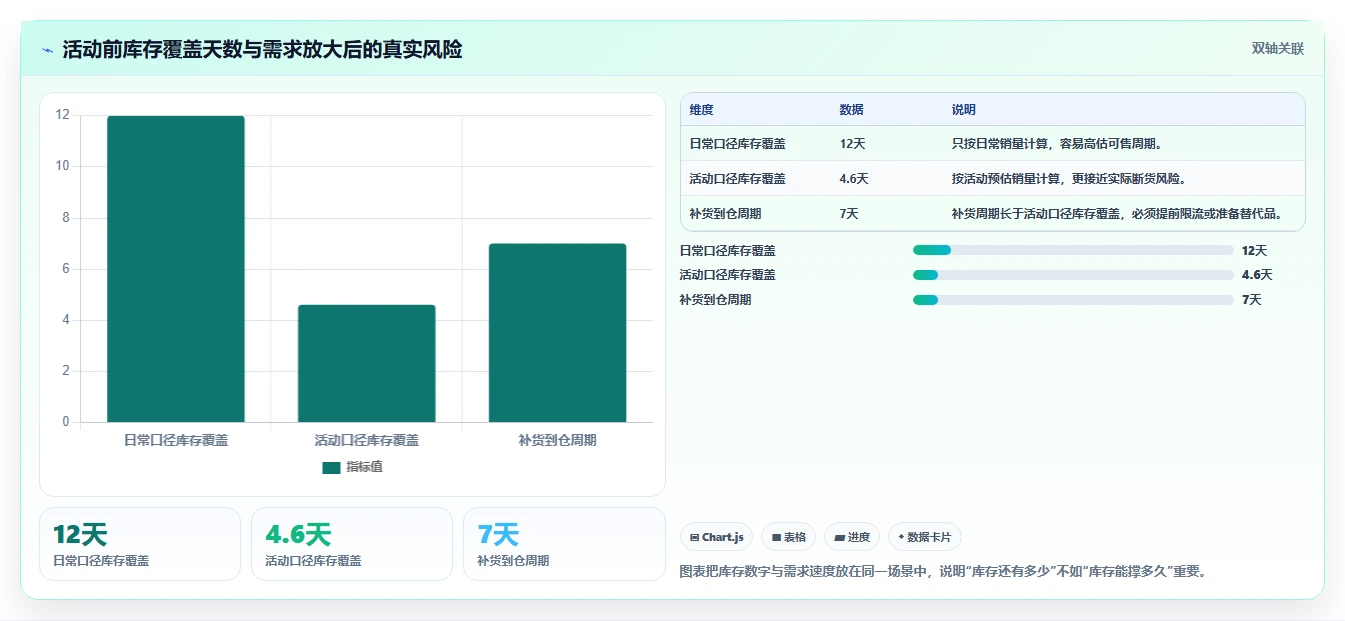Click the 4.6天 value in table
The image size is (1345, 621).
(854, 179)
